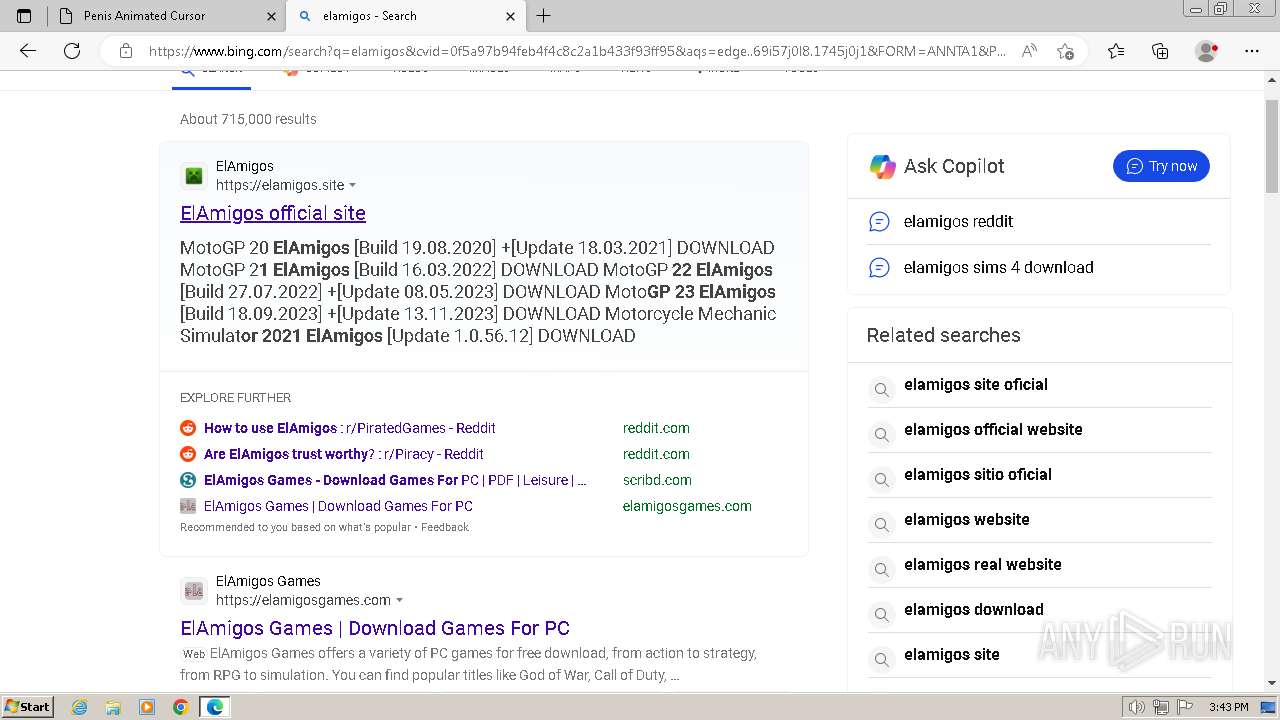Click the Feedback link under recommendations

tap(445, 527)
